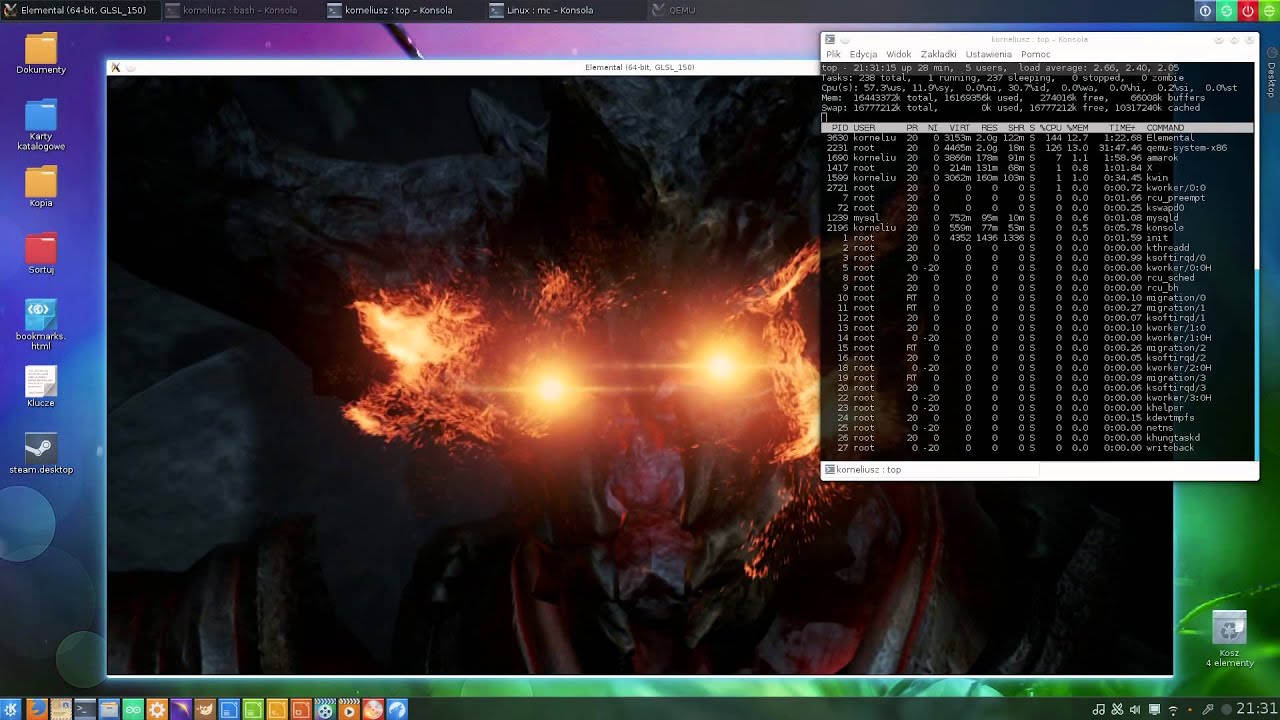The height and width of the screenshot is (720, 1280).
Task: Click the Desktop side panel label
Action: [1272, 80]
